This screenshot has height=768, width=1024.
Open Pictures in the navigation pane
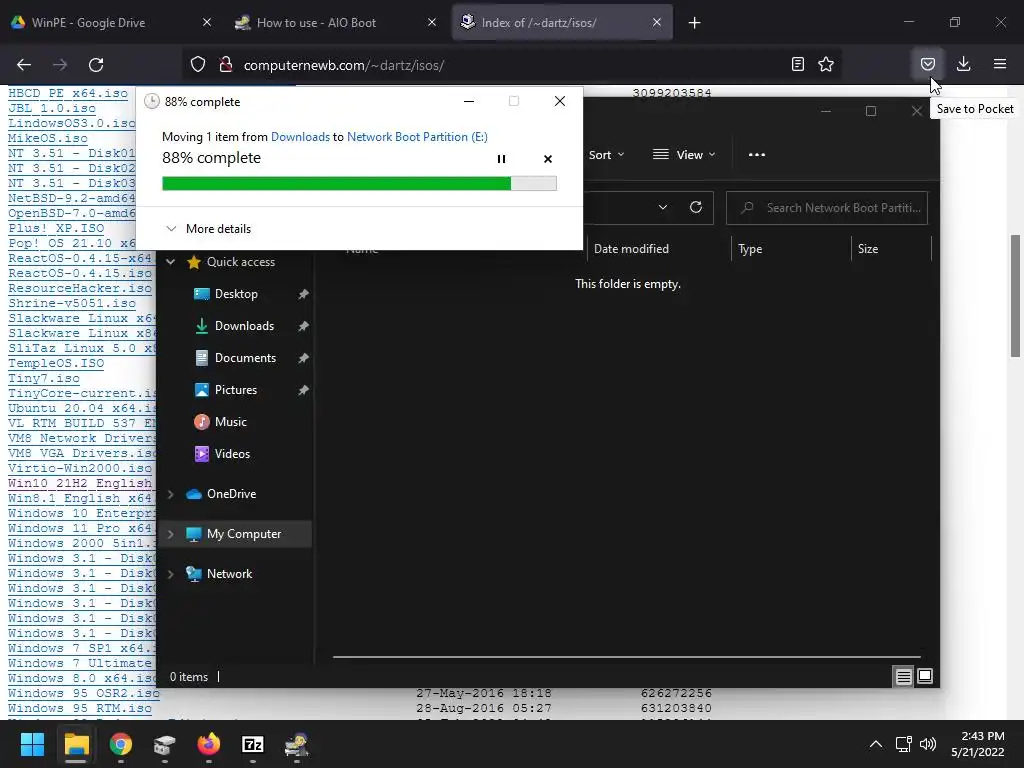click(x=236, y=390)
